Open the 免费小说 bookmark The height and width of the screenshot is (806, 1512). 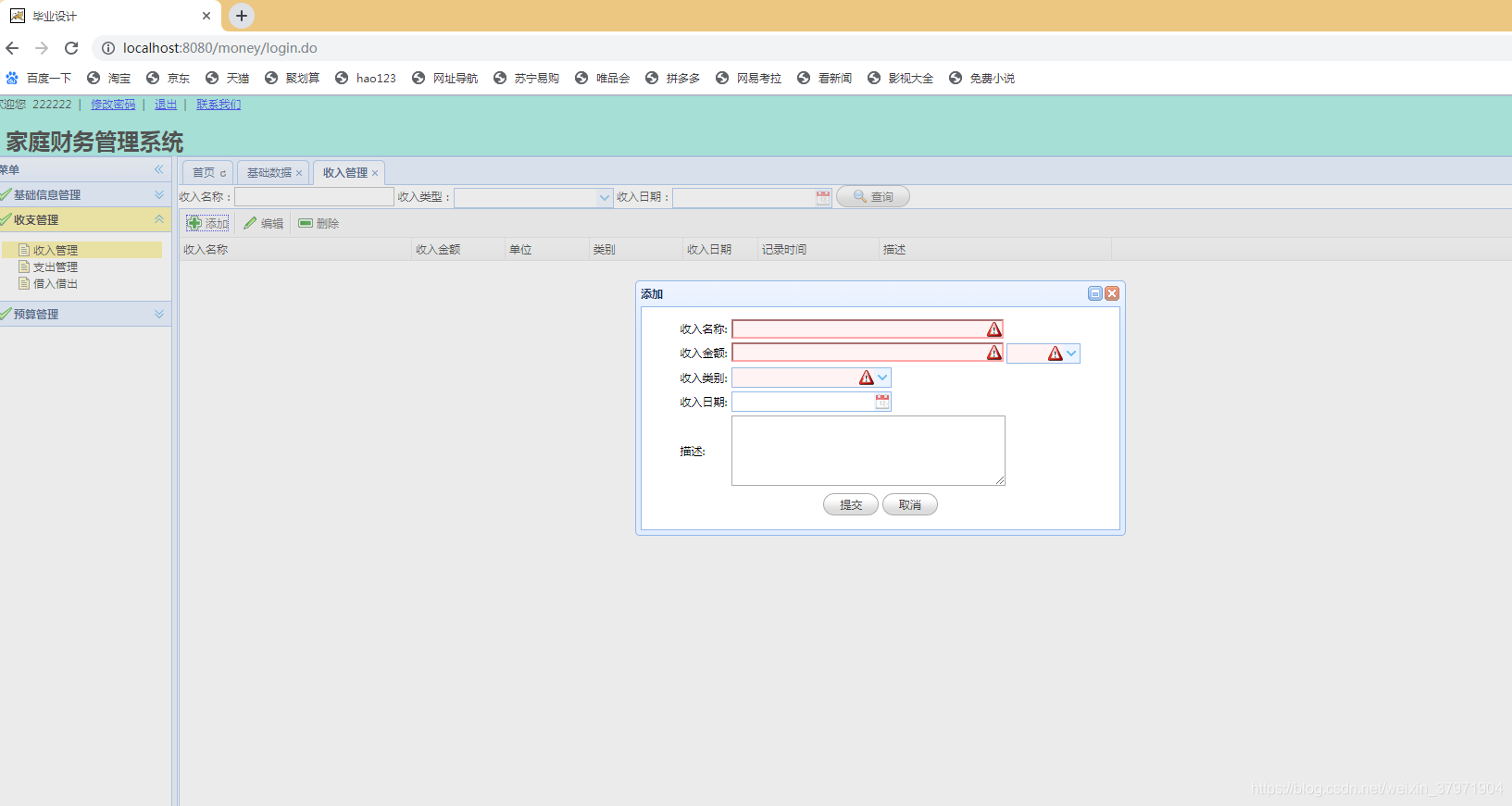pyautogui.click(x=982, y=79)
